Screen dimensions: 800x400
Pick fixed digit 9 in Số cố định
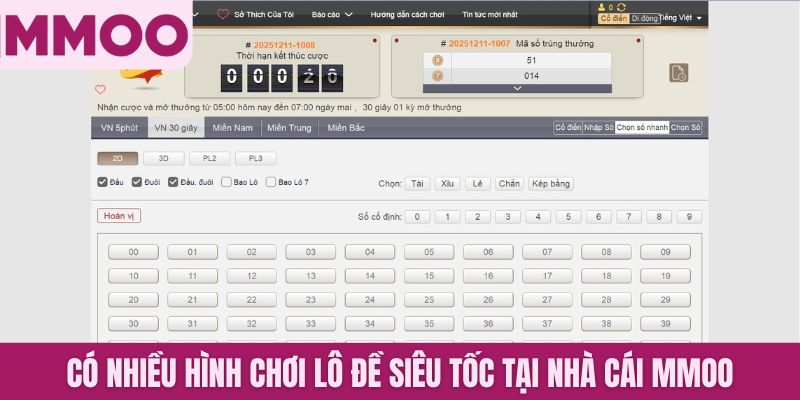[x=689, y=217]
